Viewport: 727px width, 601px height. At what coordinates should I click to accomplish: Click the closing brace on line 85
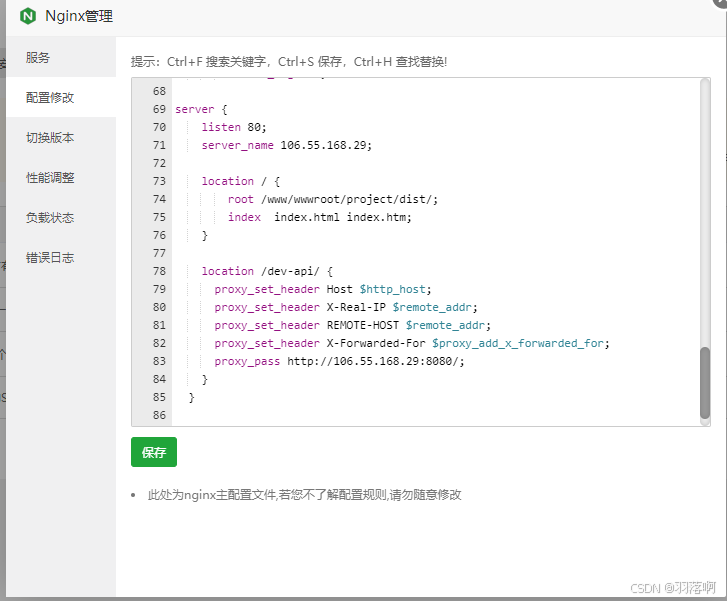(x=191, y=397)
